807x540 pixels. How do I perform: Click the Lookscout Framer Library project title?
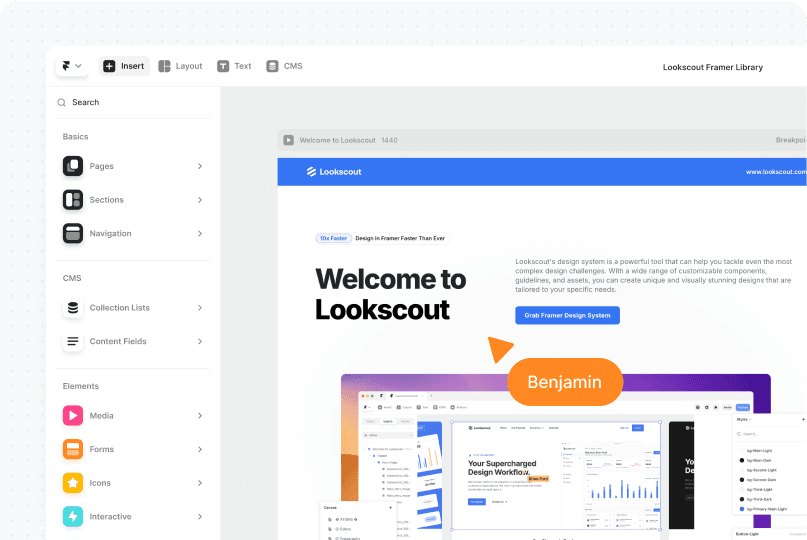(x=712, y=67)
